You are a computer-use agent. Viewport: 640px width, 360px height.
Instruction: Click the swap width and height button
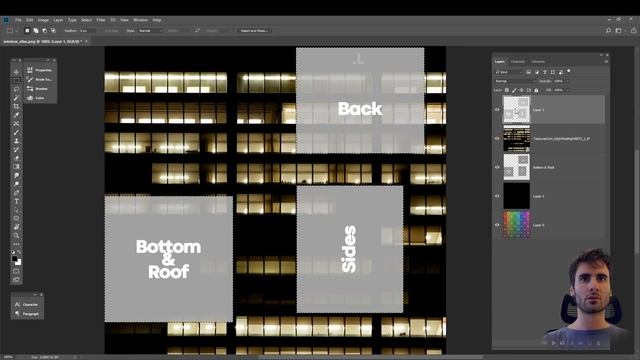[197, 31]
